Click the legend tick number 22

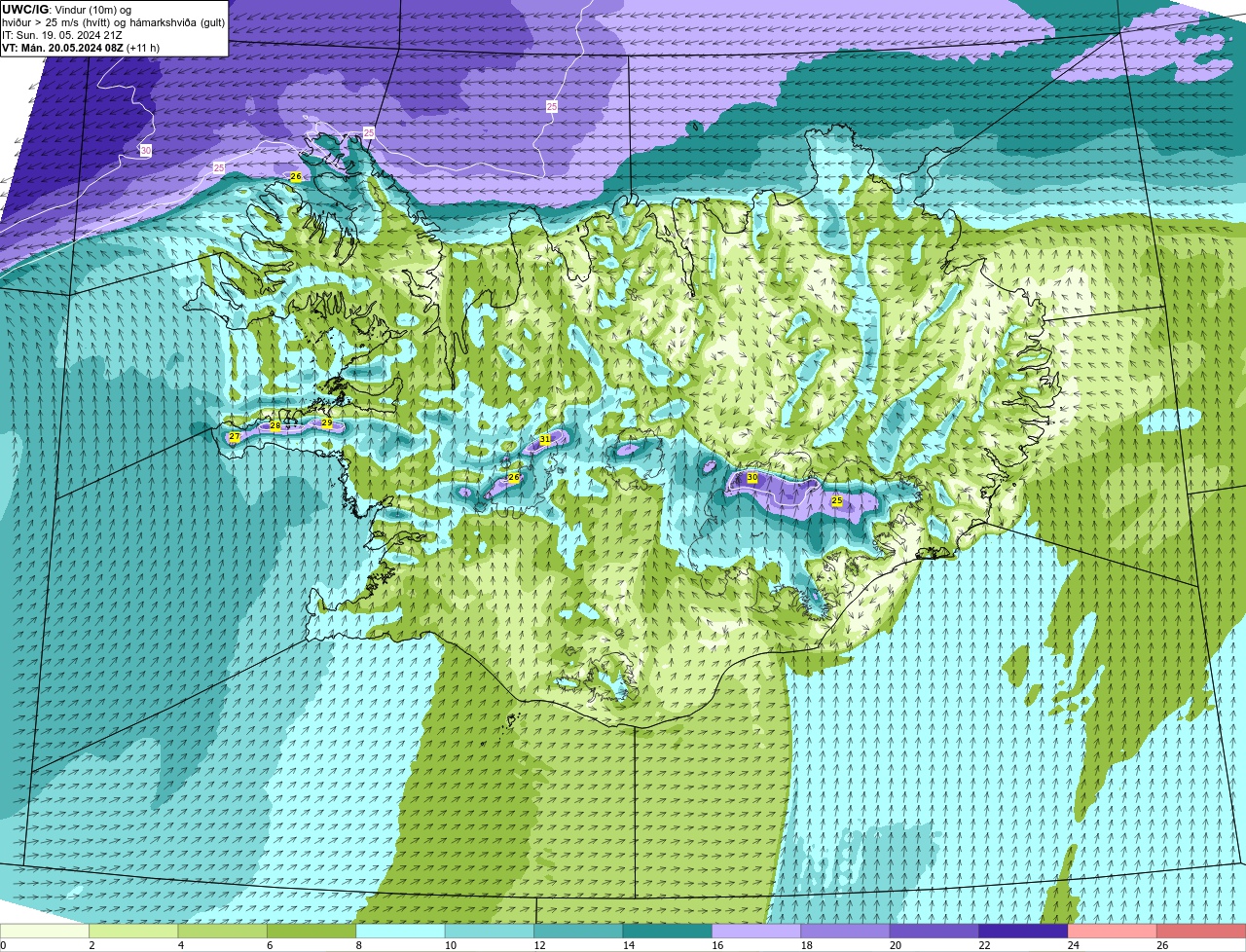[x=984, y=945]
